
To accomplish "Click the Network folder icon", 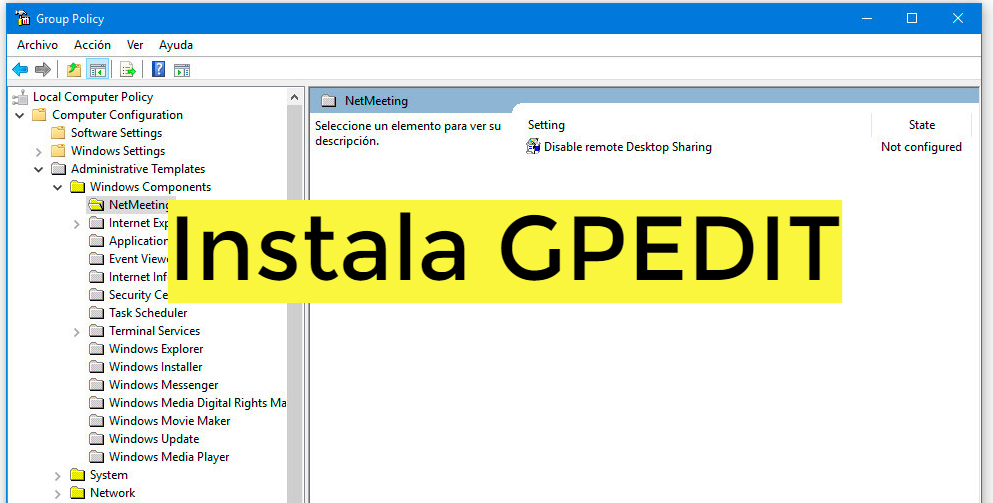I will 77,492.
